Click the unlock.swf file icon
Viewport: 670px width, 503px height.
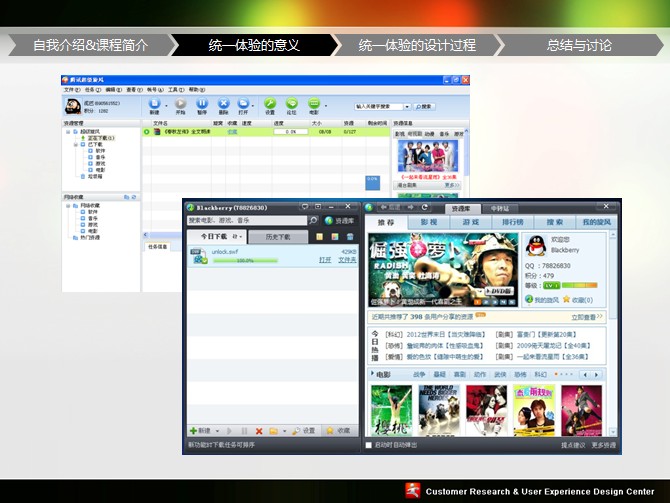click(198, 256)
